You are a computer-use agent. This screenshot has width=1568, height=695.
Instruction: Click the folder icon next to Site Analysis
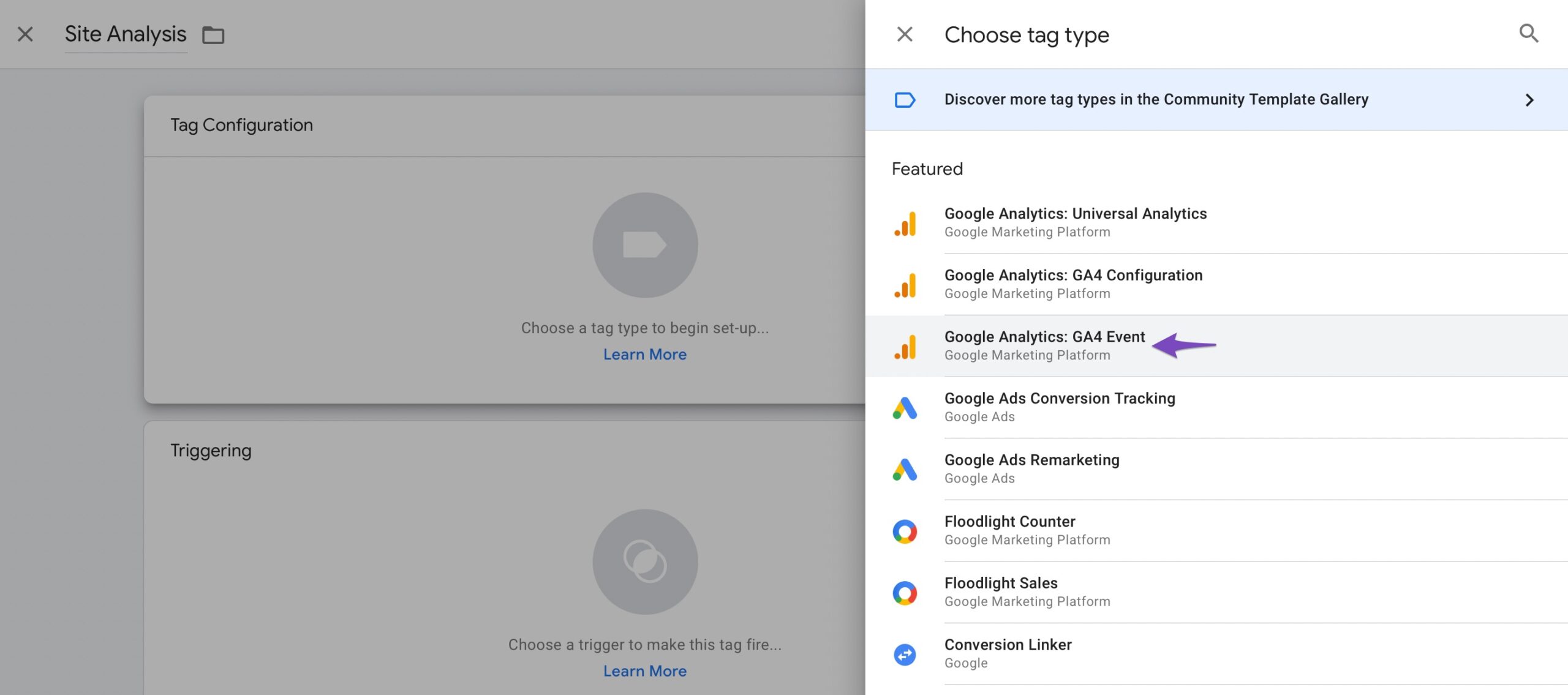(x=213, y=35)
